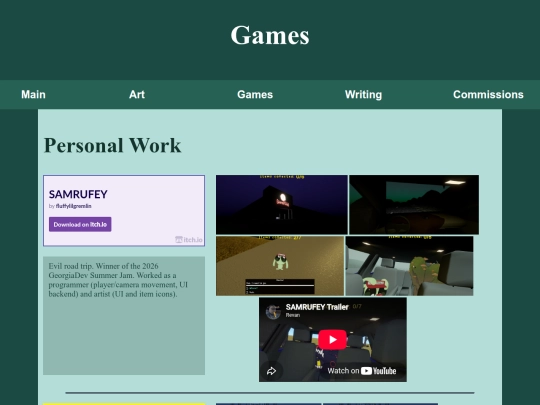Screen dimensions: 540x405
Task: Click the Games page title
Action: click(x=270, y=35)
